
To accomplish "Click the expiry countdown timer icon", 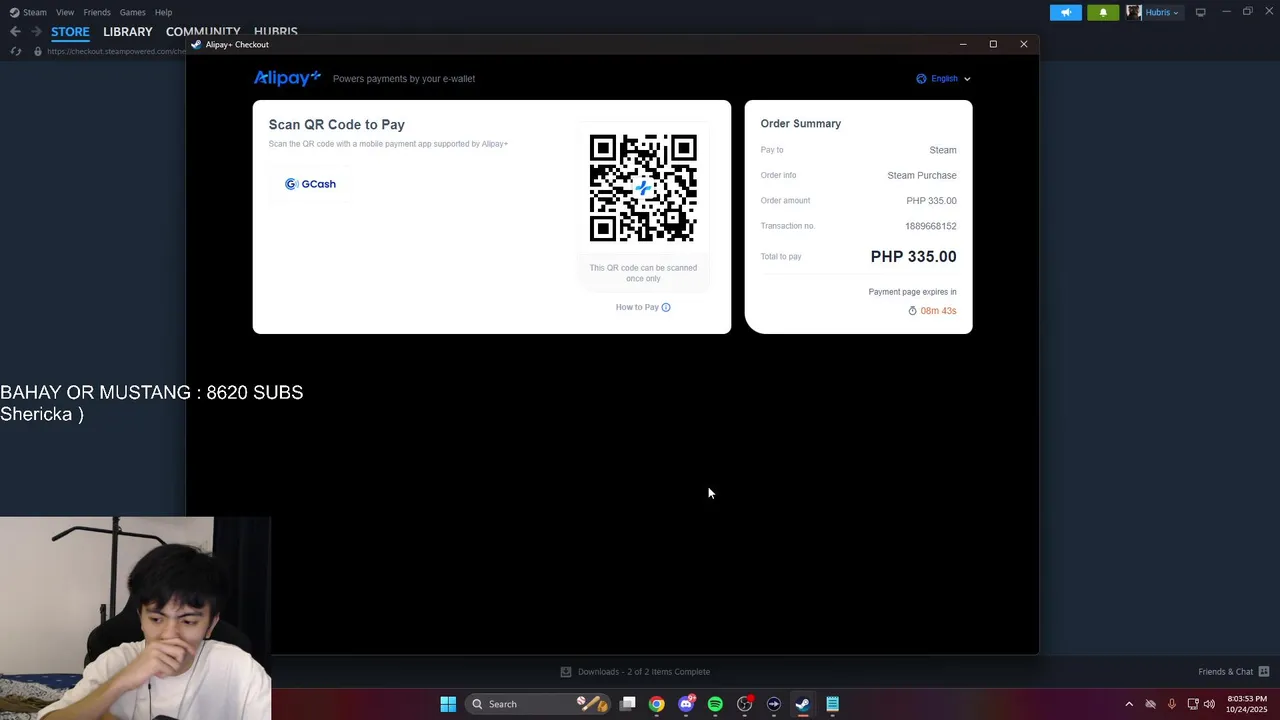I will point(912,311).
